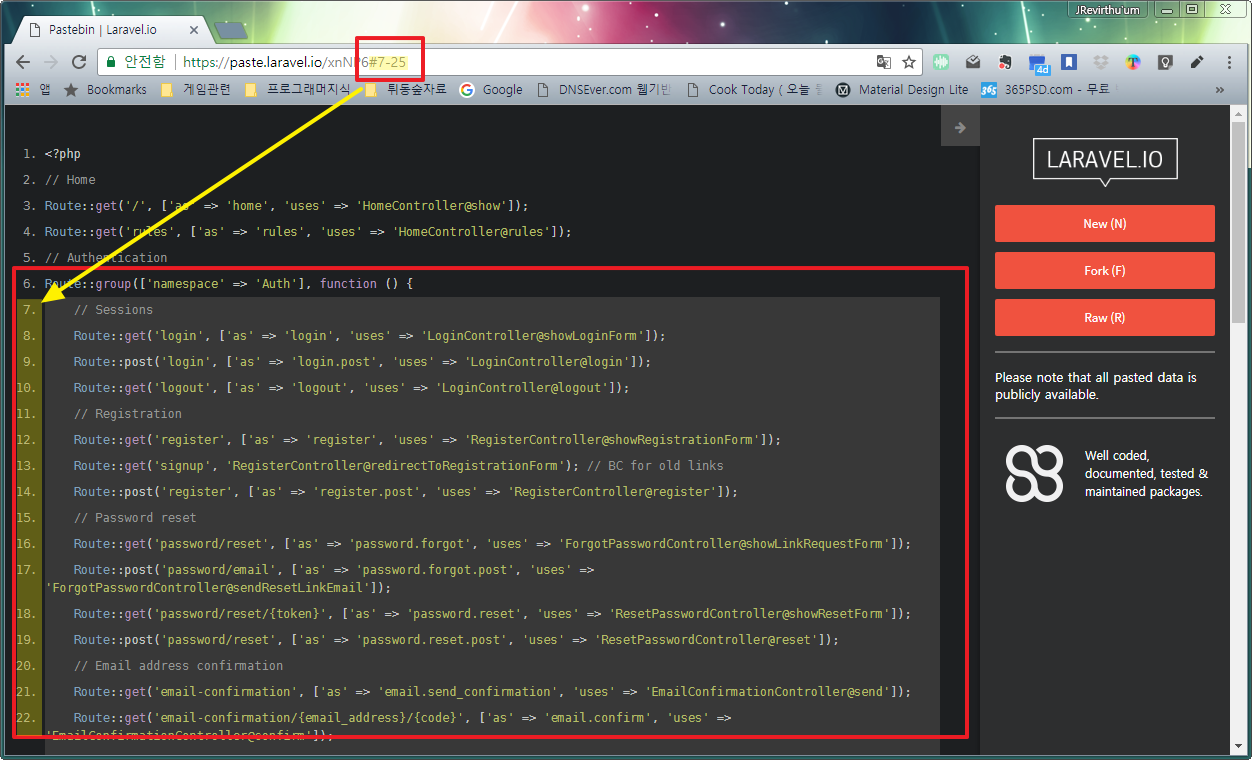Click the LARAVEL.IO logo
Screen dimensions: 1252x760
coord(1105,160)
